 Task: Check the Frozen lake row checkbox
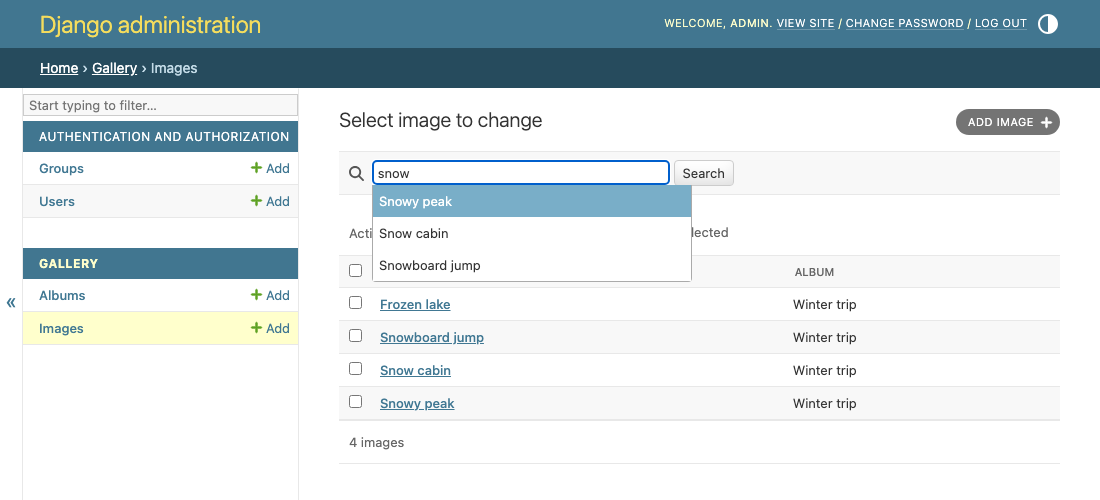click(x=356, y=303)
